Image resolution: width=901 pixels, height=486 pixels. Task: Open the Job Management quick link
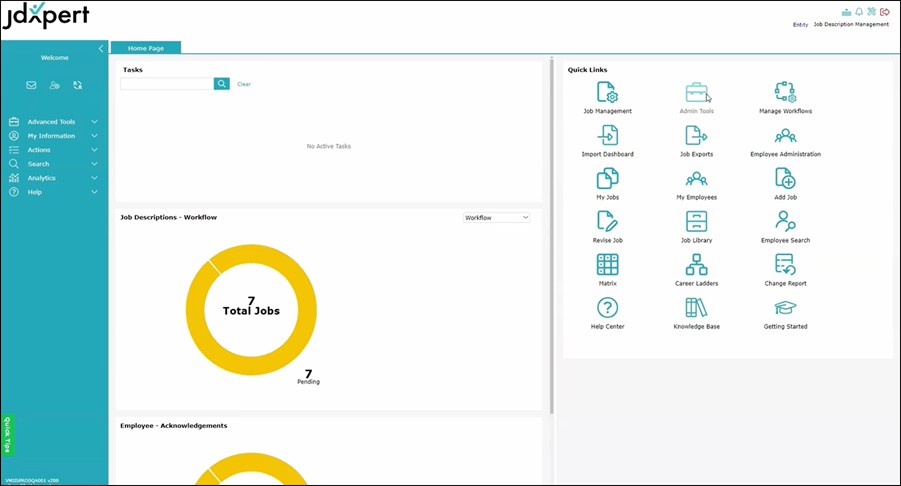[607, 93]
